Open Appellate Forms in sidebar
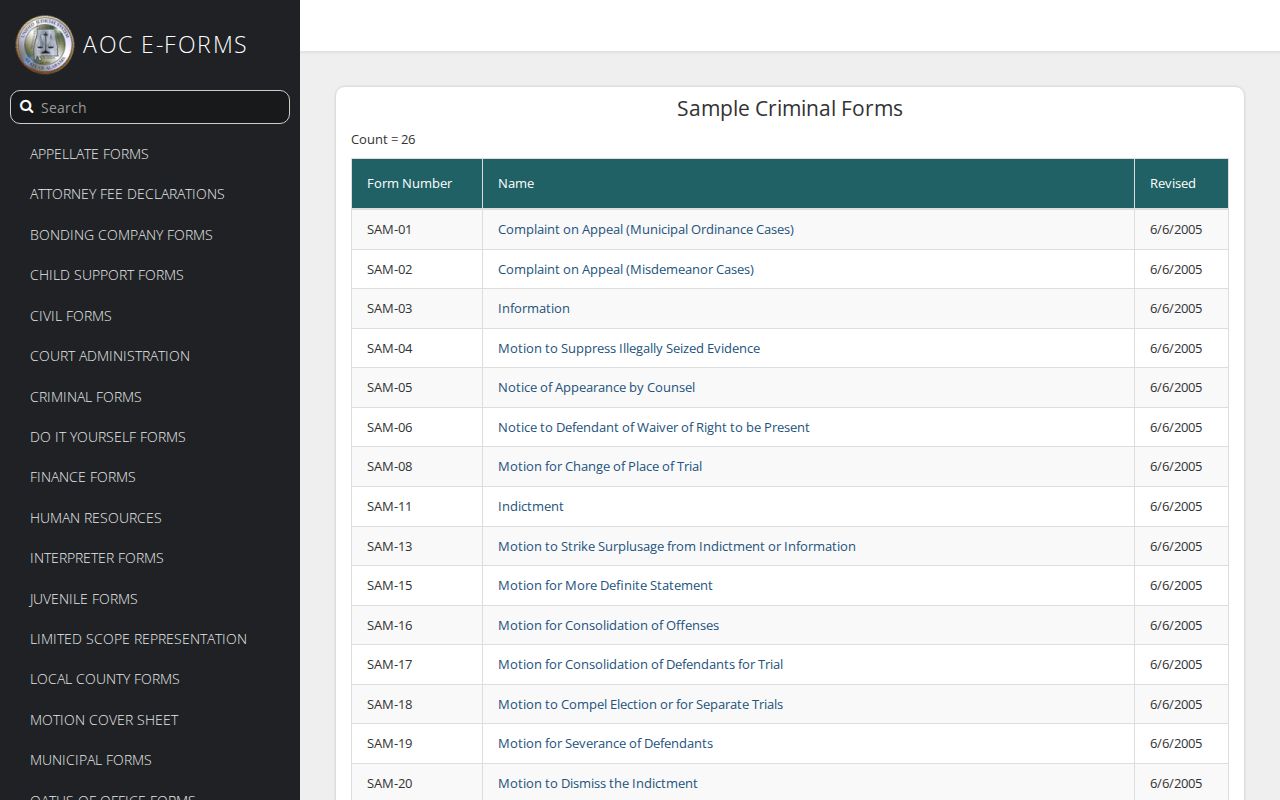This screenshot has height=800, width=1280. [x=89, y=154]
